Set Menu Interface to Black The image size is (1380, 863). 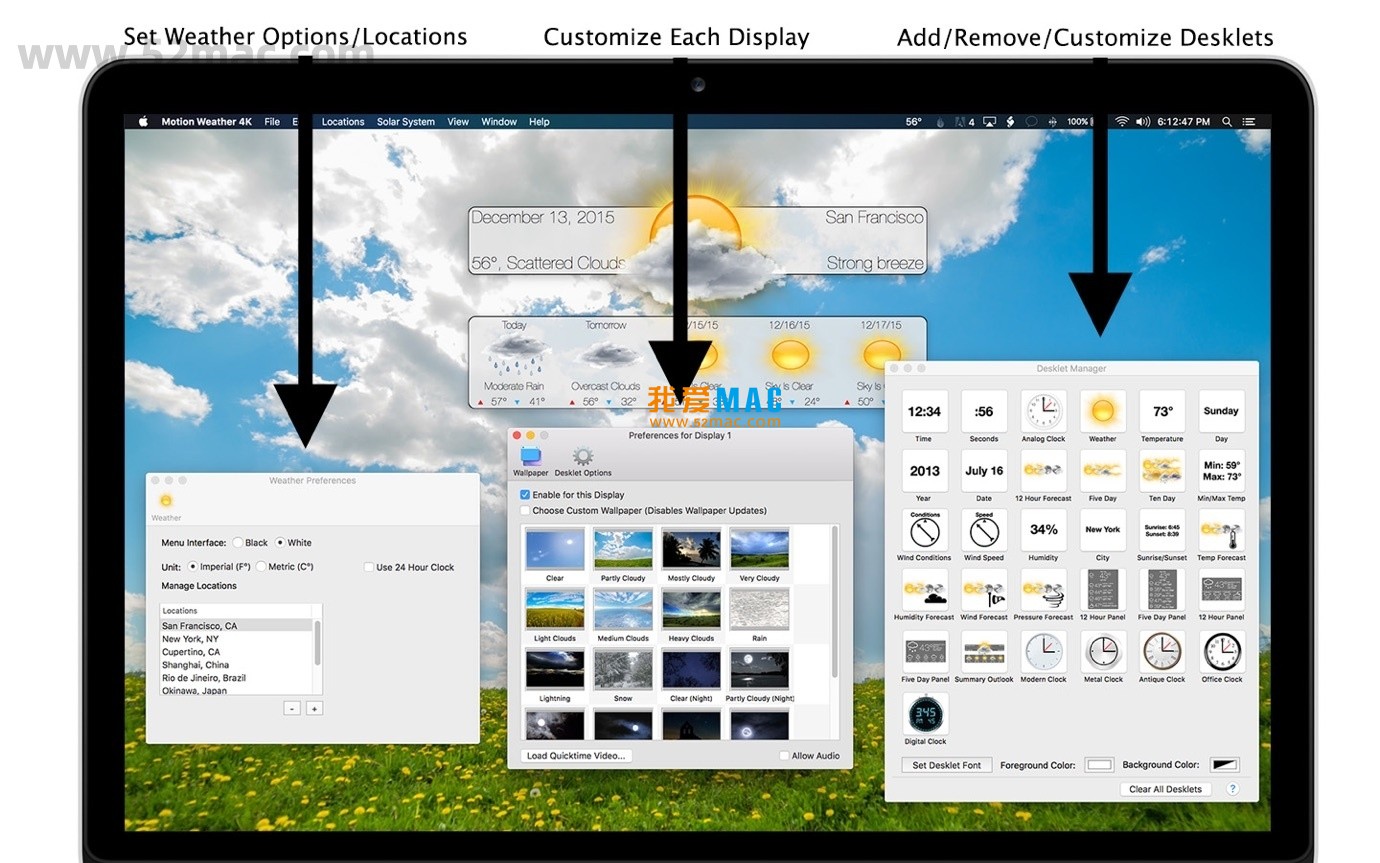(x=238, y=543)
